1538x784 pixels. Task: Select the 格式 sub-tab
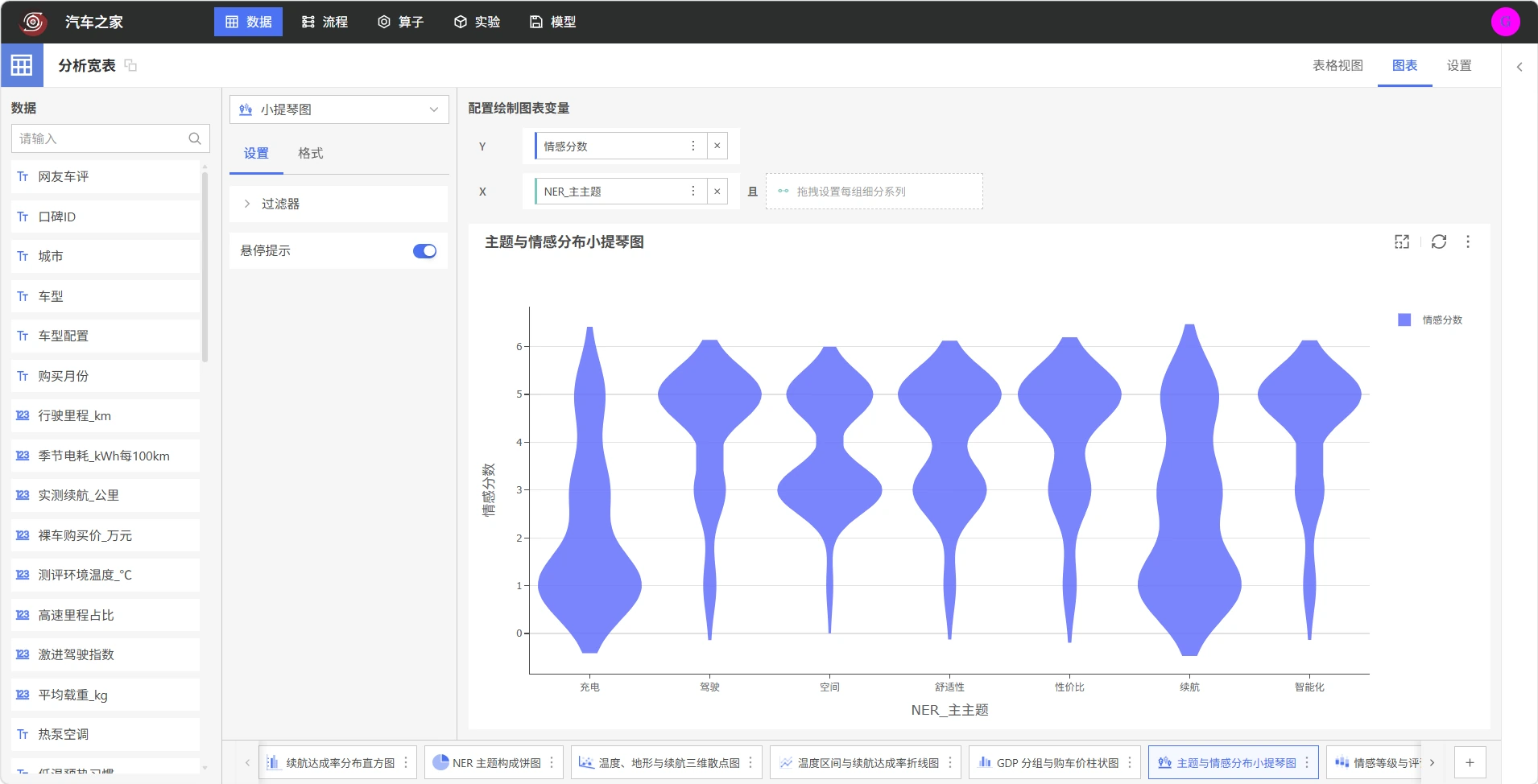(x=310, y=153)
